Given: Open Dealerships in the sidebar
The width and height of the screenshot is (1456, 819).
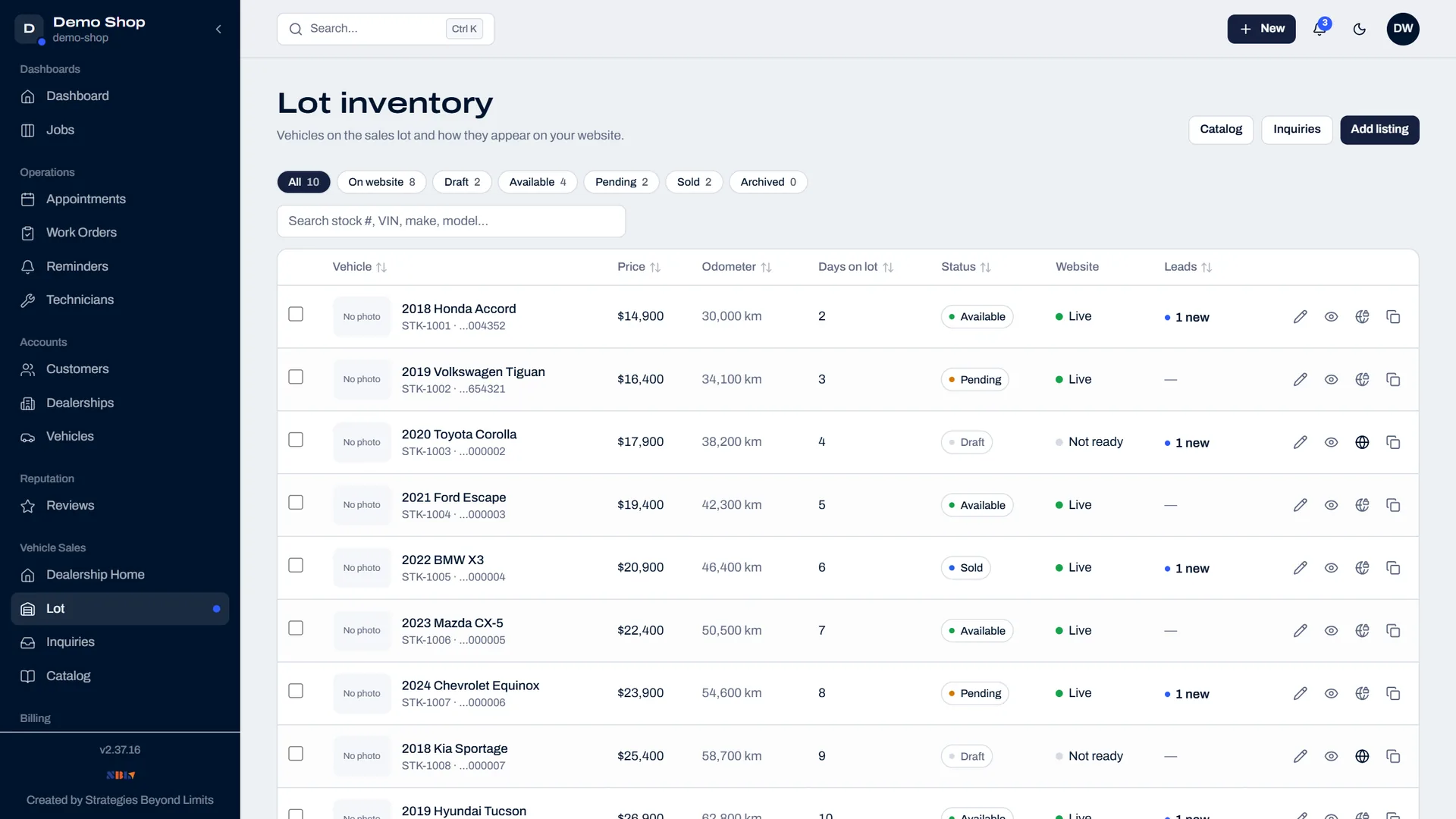Looking at the screenshot, I should (x=120, y=403).
